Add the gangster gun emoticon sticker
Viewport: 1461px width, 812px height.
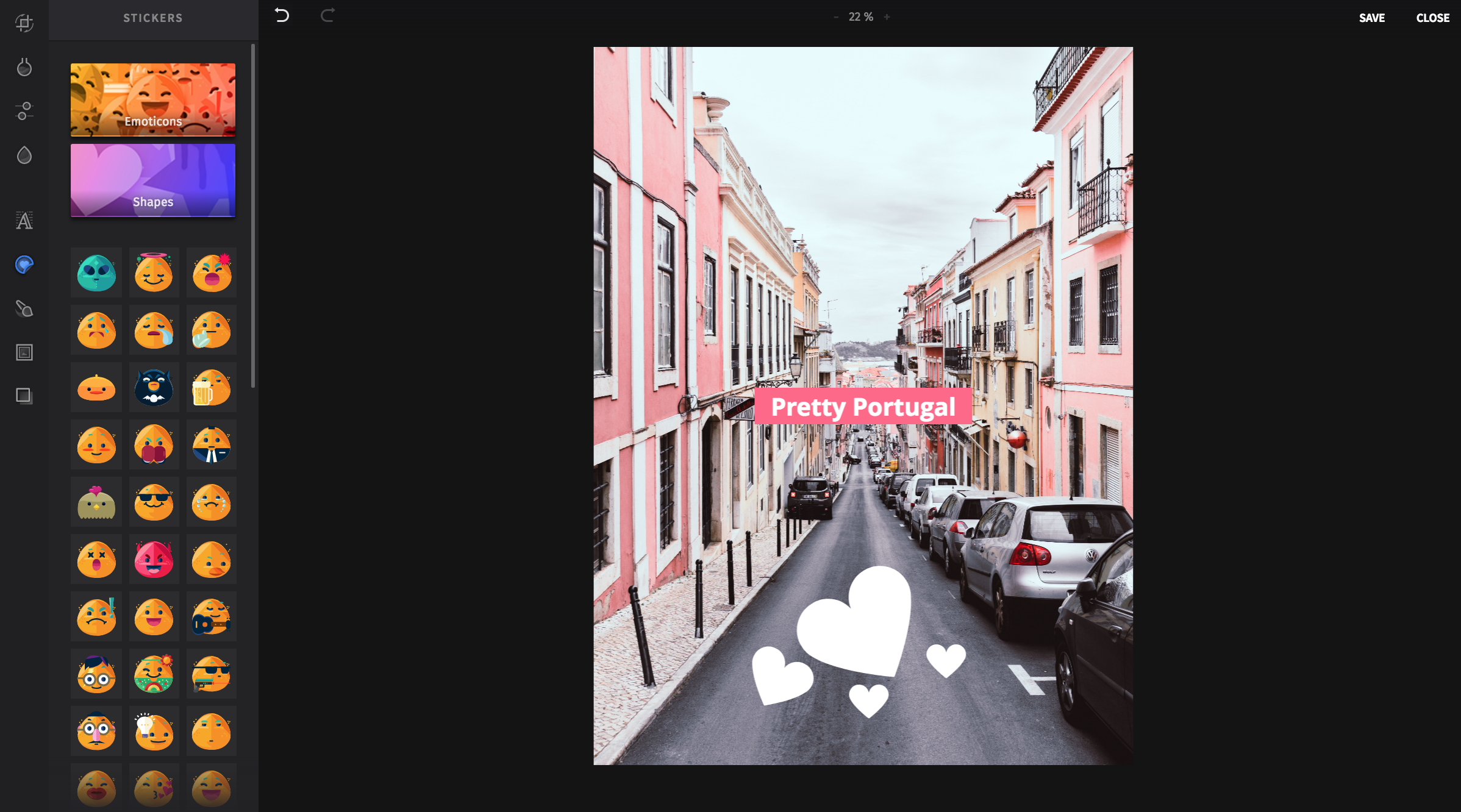coord(212,674)
